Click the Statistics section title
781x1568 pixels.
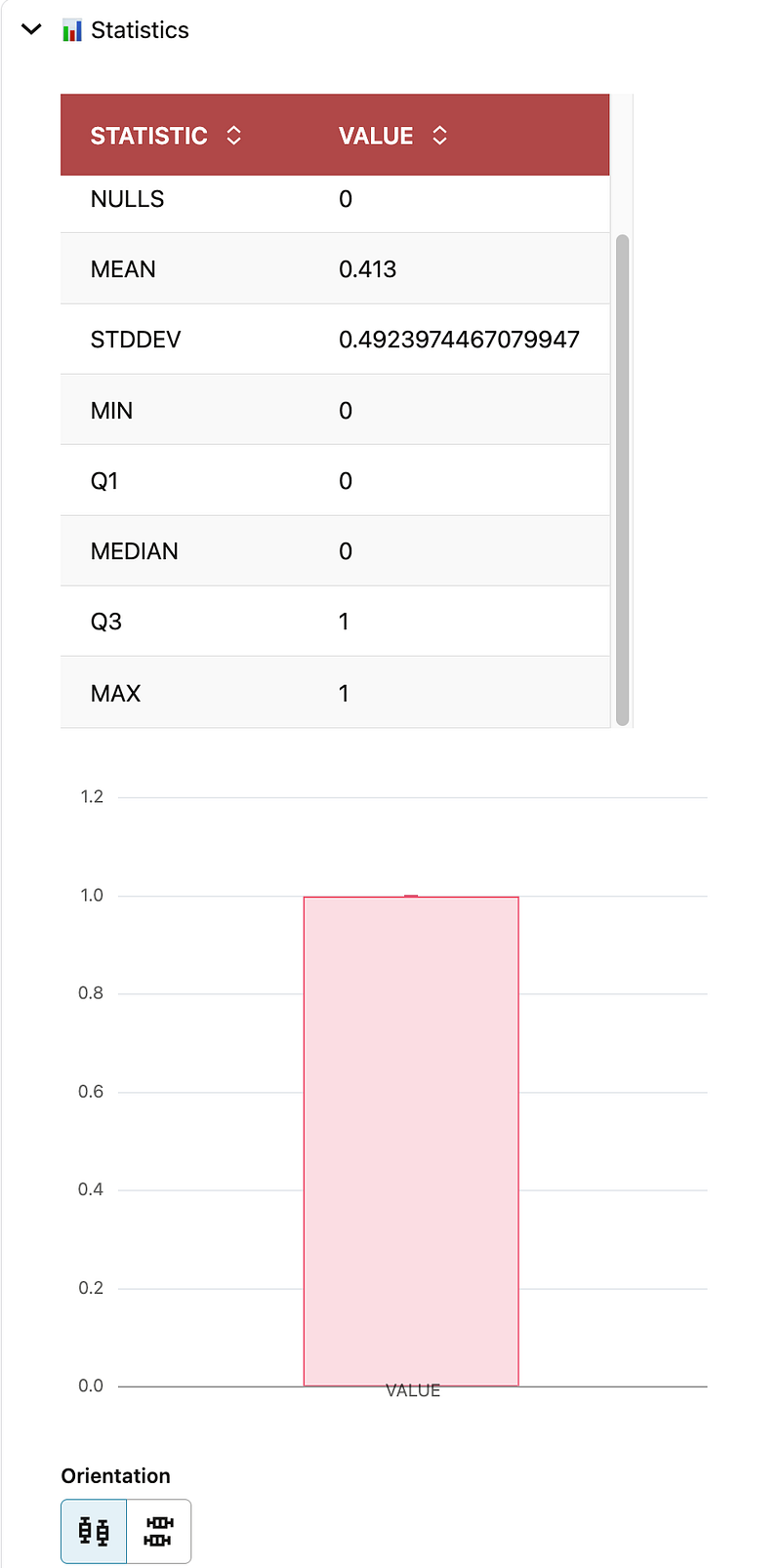coord(140,30)
